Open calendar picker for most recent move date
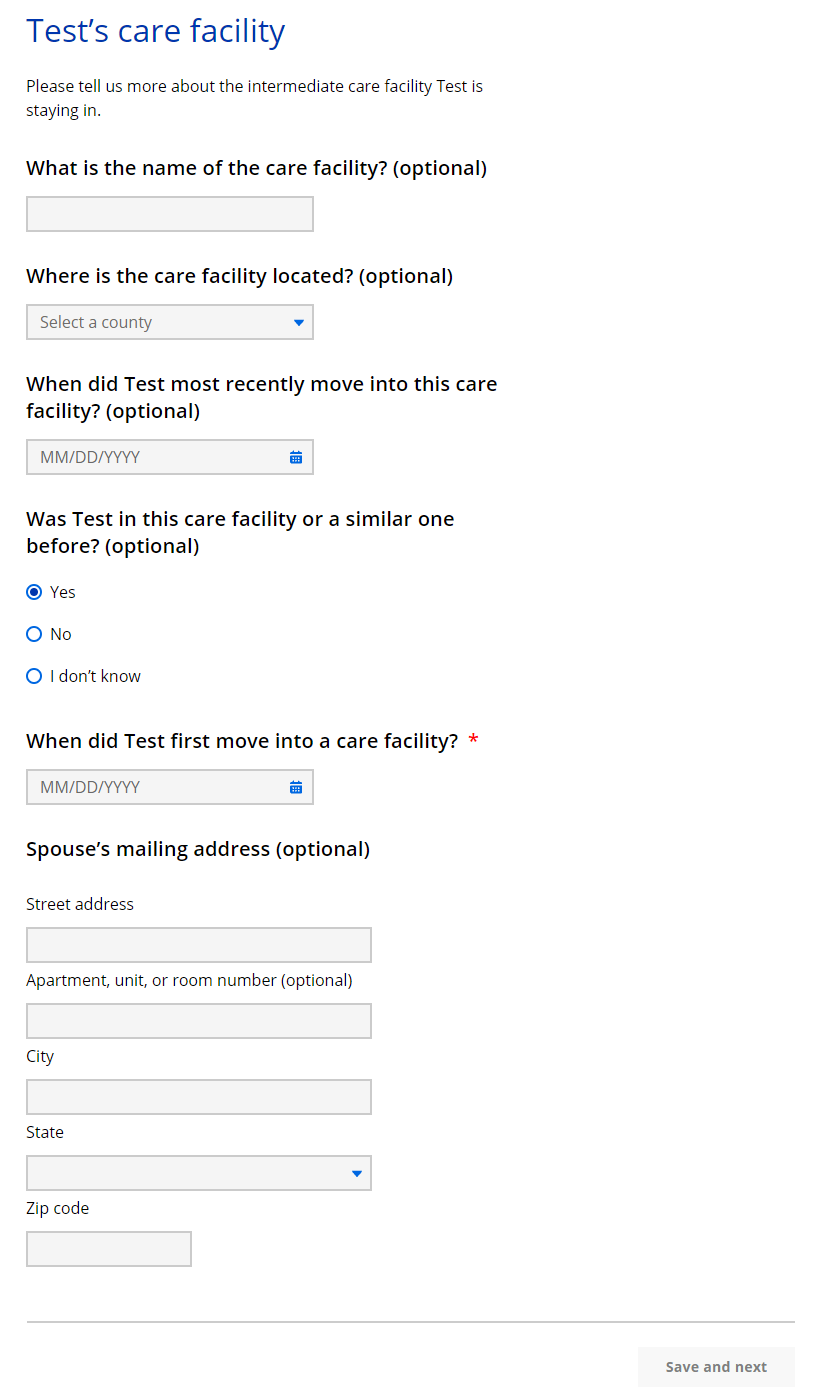815x1395 pixels. click(x=296, y=457)
